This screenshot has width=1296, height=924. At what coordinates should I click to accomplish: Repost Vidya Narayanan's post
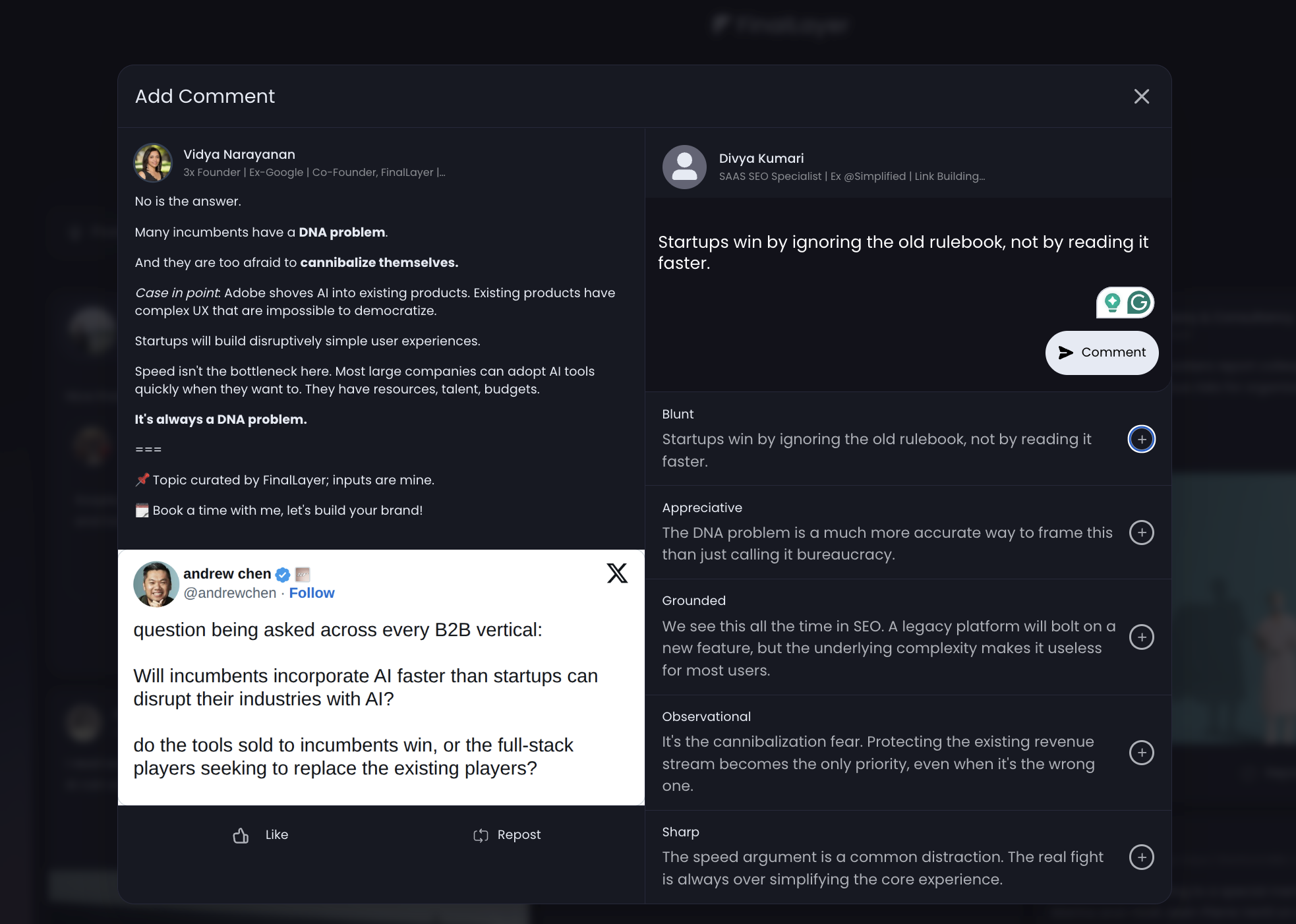(x=507, y=835)
